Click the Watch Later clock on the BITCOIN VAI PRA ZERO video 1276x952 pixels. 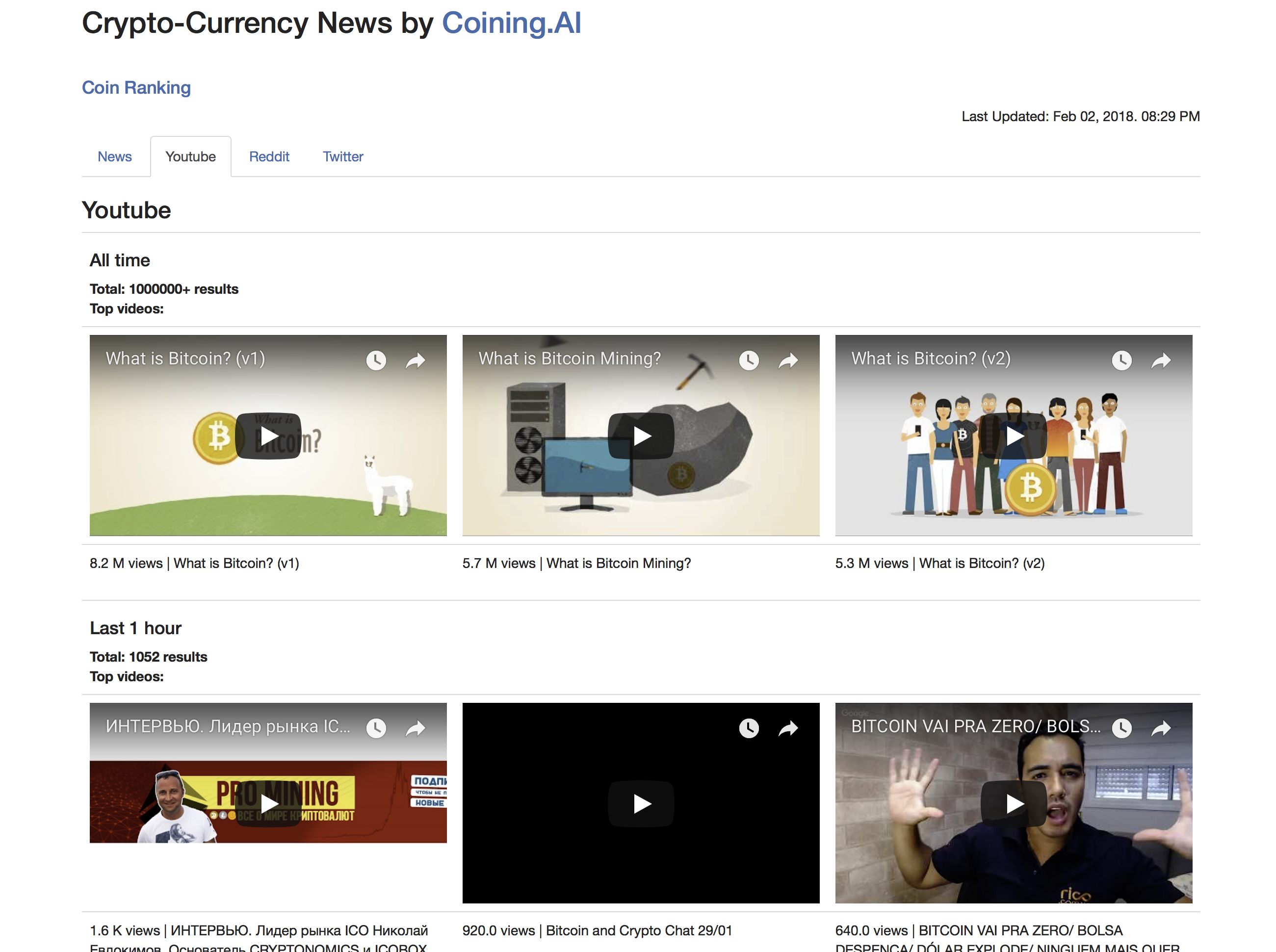point(1121,728)
